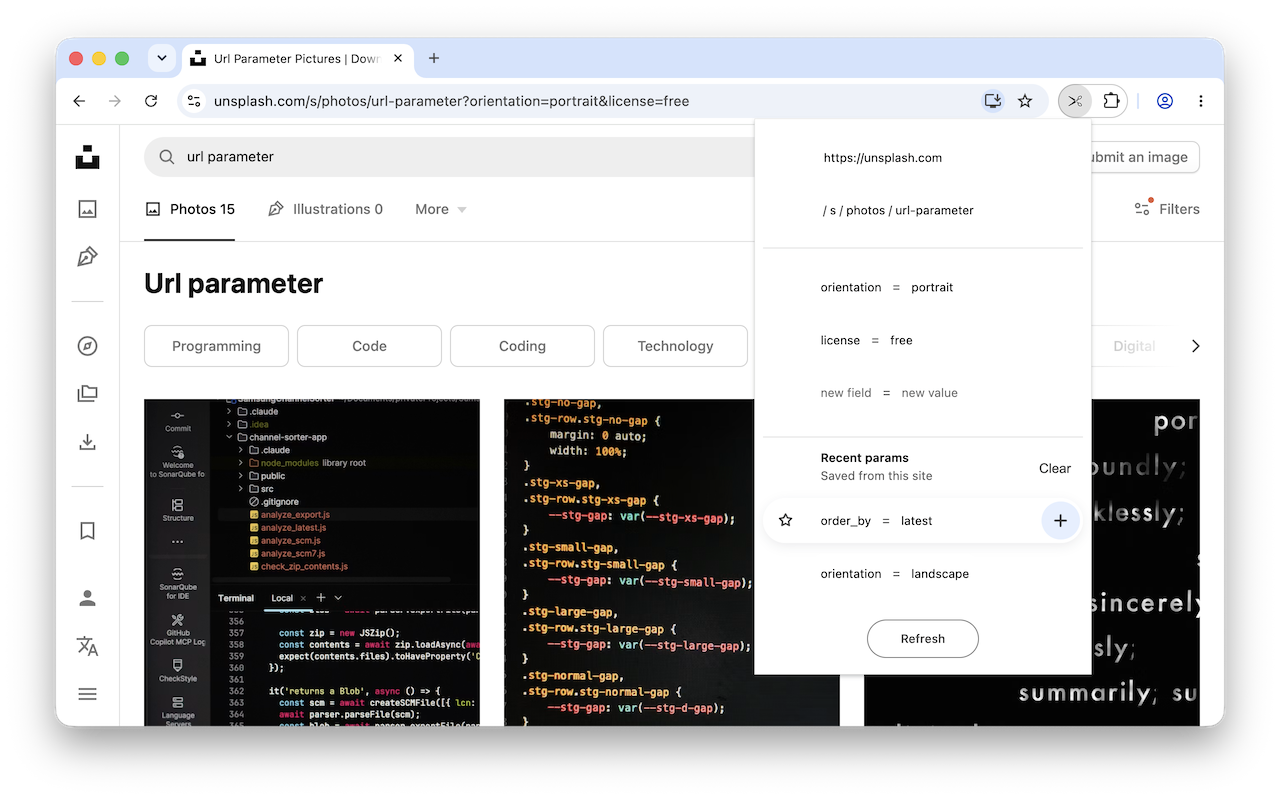The height and width of the screenshot is (800, 1280).
Task: Click the URL parameter editor extension icon
Action: [1075, 101]
